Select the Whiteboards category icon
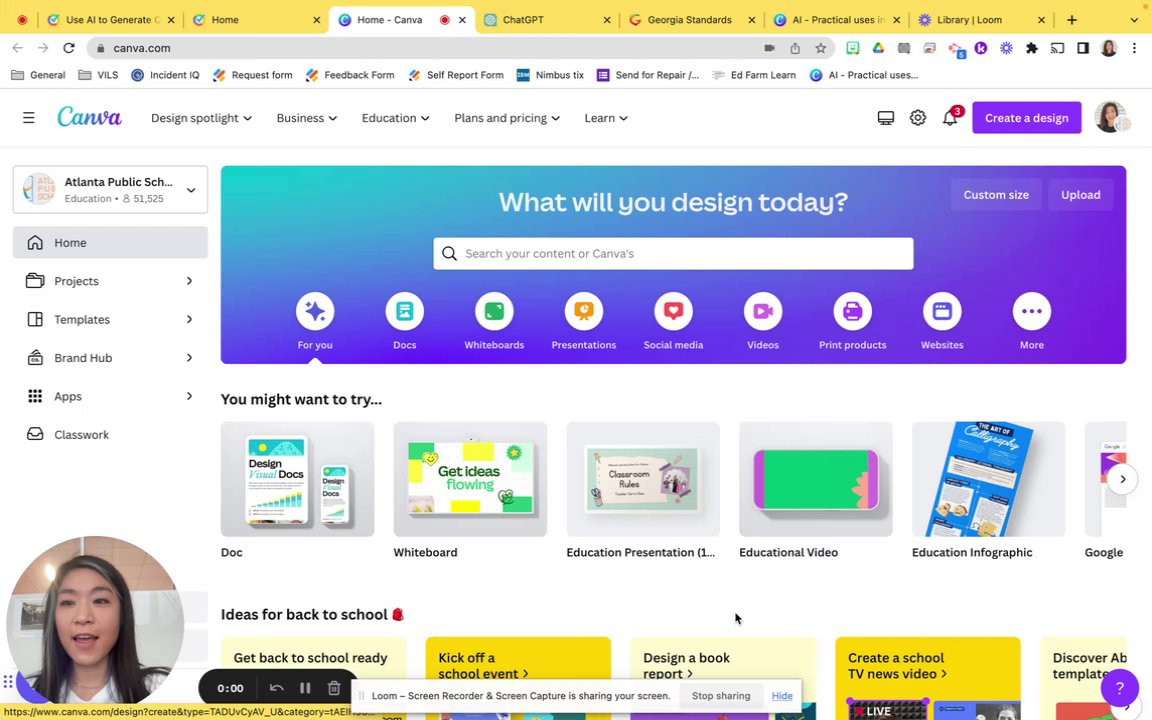Image resolution: width=1152 pixels, height=720 pixels. click(494, 312)
